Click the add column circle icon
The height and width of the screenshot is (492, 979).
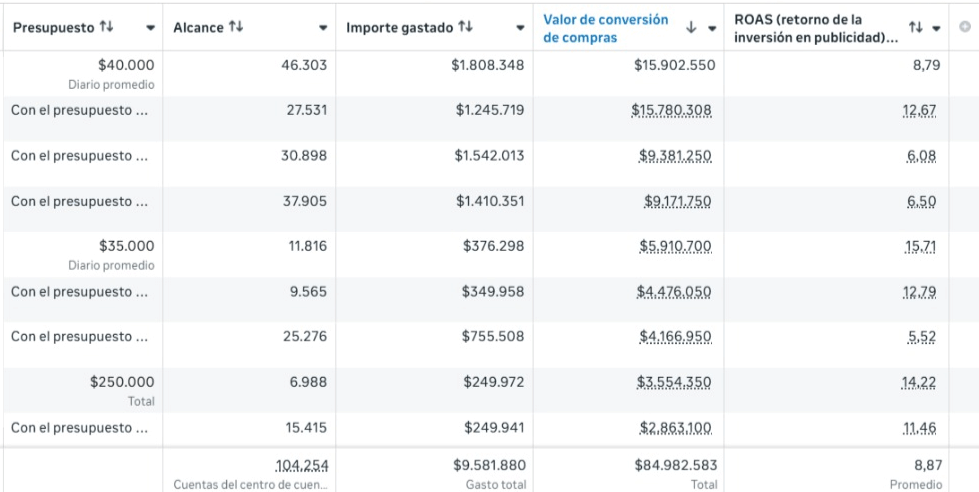click(x=965, y=28)
